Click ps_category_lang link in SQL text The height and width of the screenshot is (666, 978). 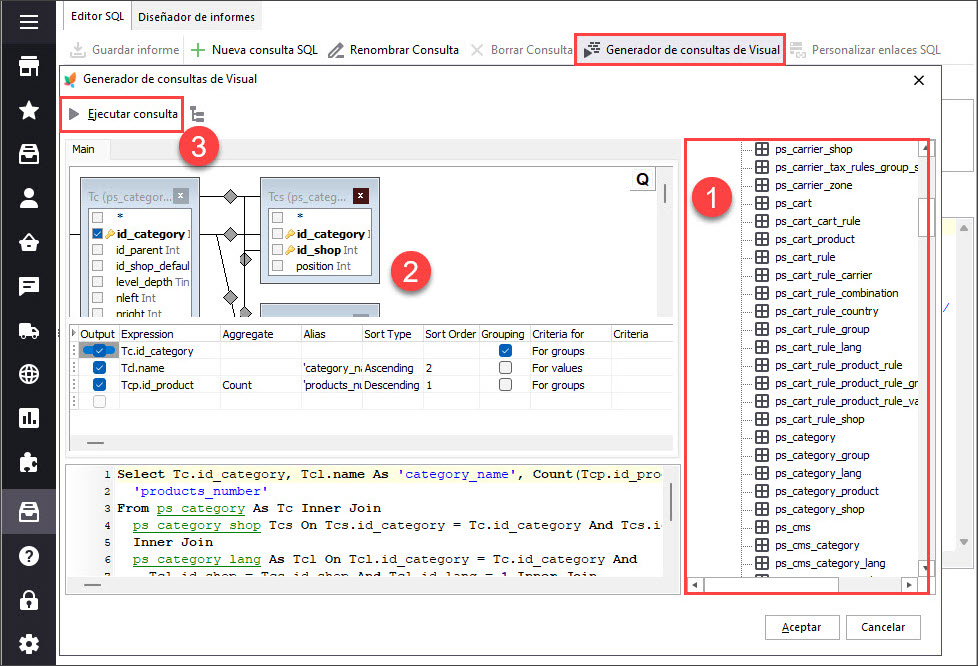(x=196, y=559)
